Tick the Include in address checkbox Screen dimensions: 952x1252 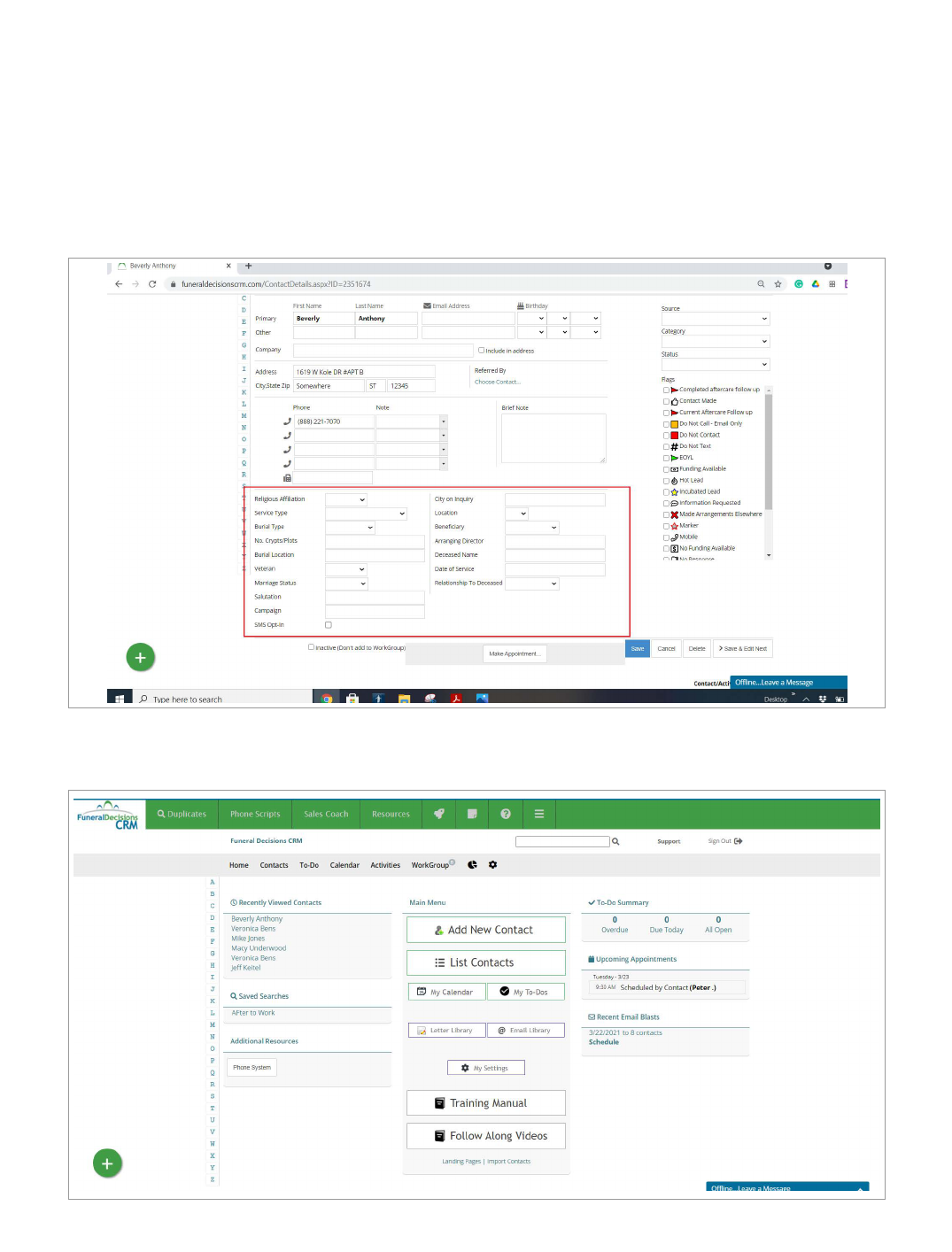point(482,351)
